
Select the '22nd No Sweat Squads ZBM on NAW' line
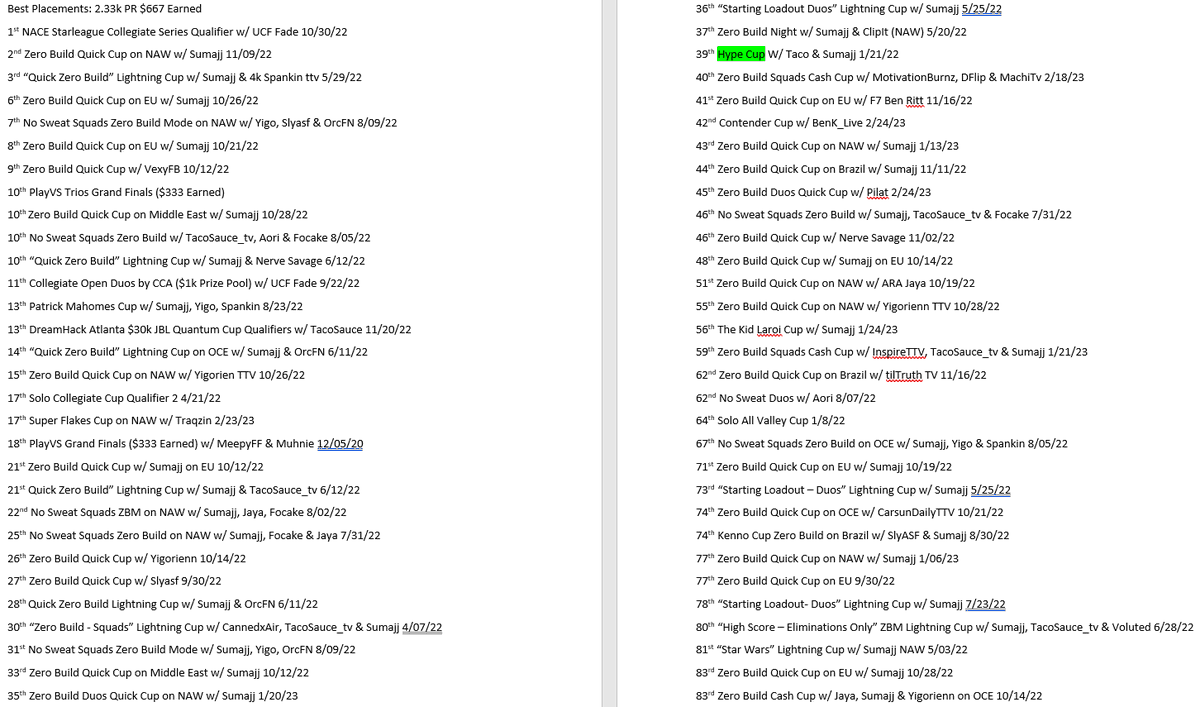pyautogui.click(x=177, y=513)
